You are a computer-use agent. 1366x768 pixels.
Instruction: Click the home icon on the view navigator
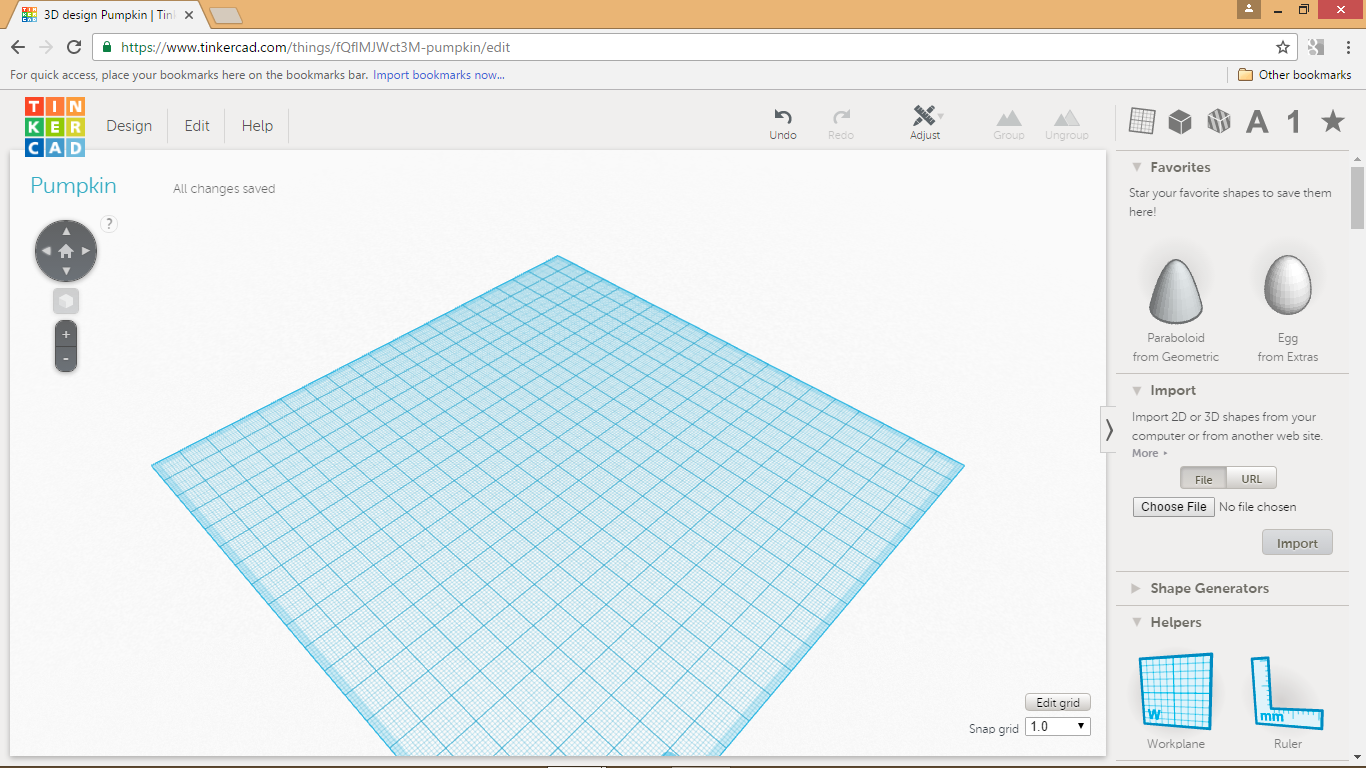point(66,250)
